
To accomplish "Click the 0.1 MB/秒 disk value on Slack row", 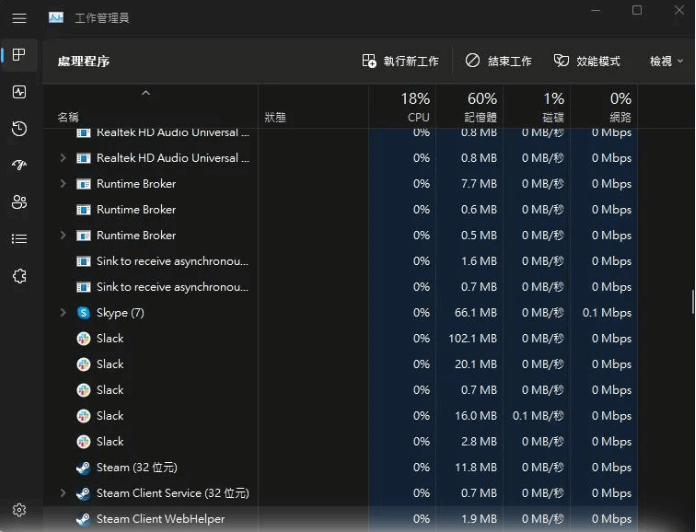I will point(538,416).
